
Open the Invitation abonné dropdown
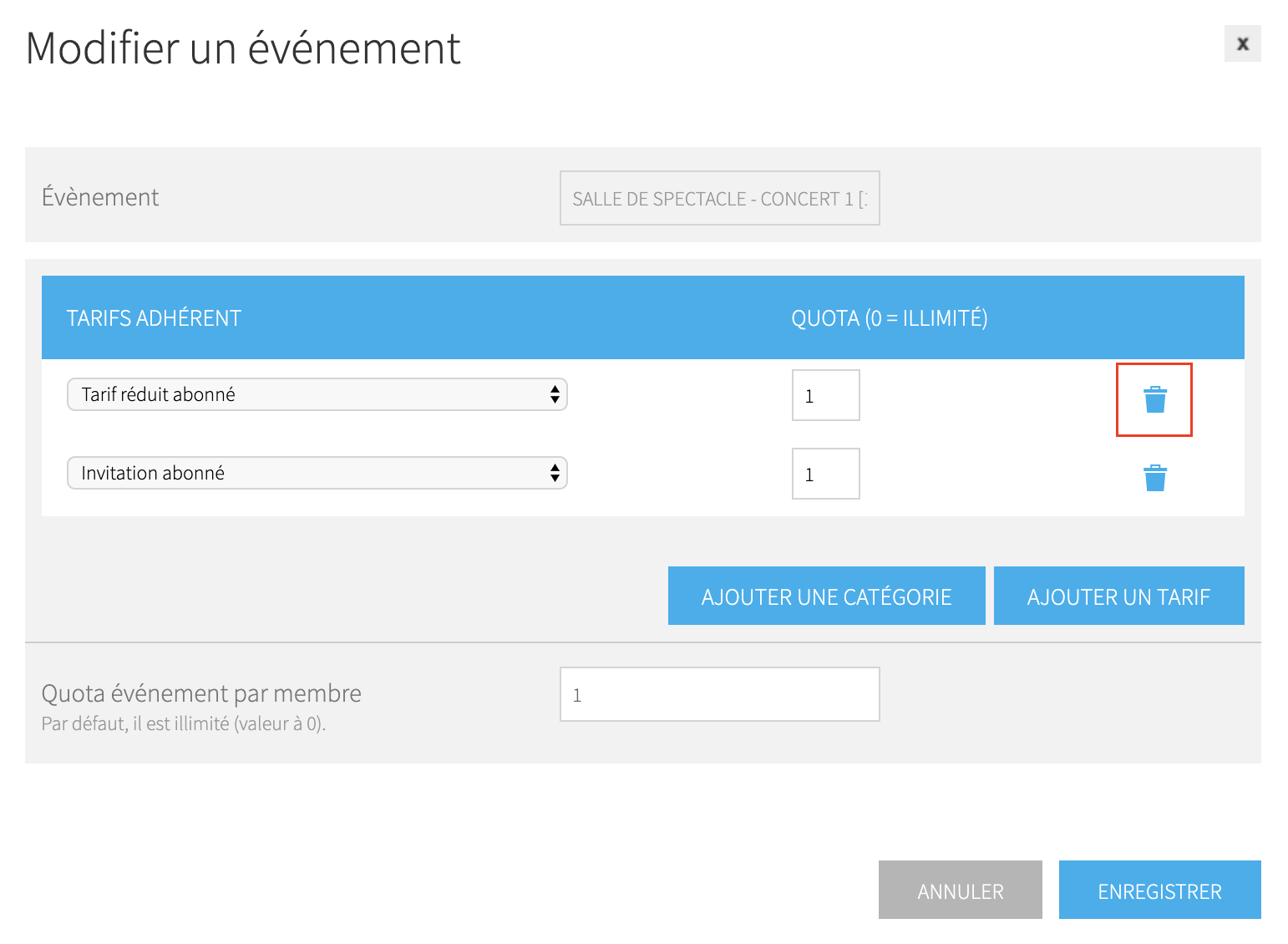pos(317,473)
